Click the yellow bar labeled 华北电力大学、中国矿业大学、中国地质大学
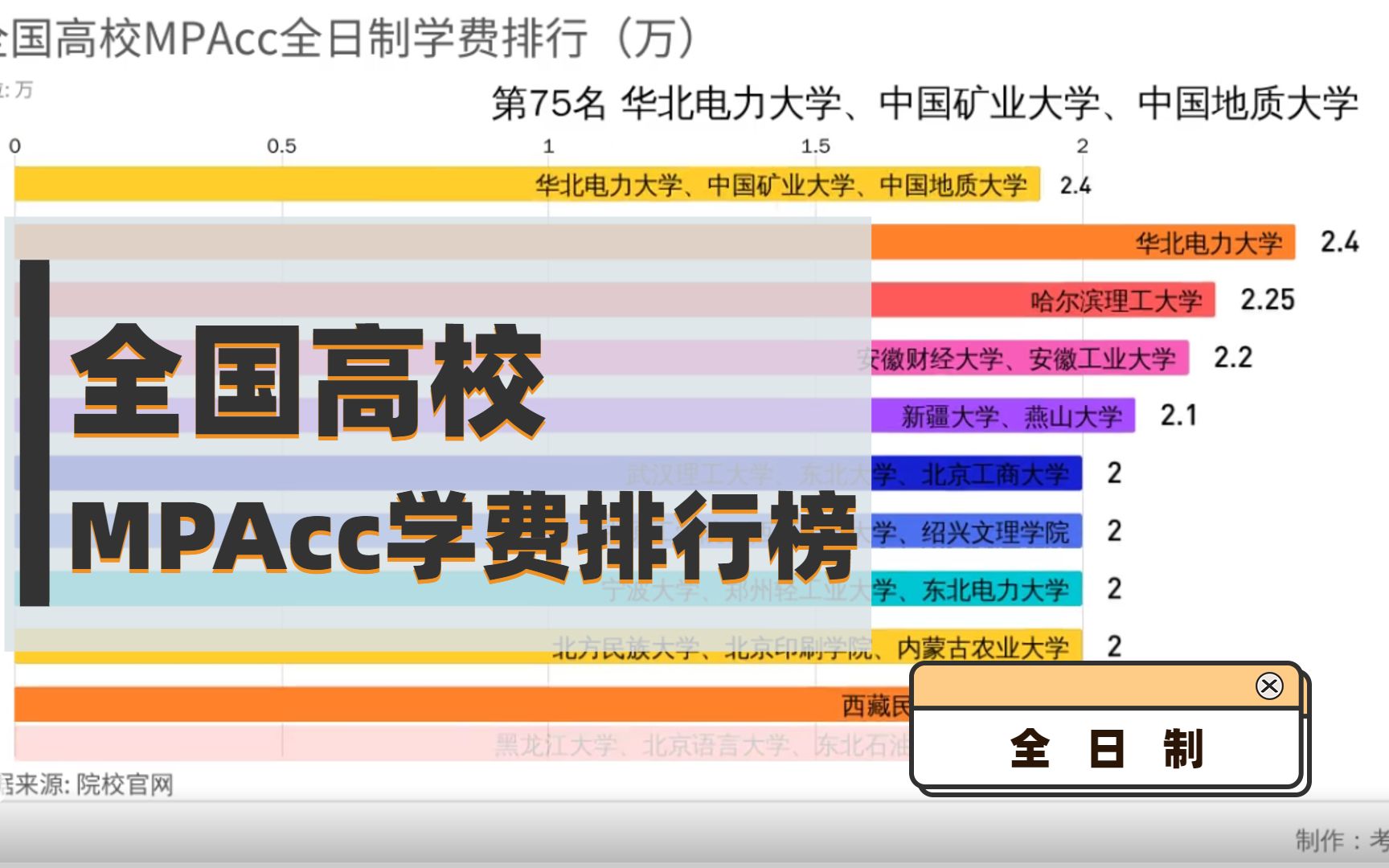The image size is (1389, 868). (527, 185)
